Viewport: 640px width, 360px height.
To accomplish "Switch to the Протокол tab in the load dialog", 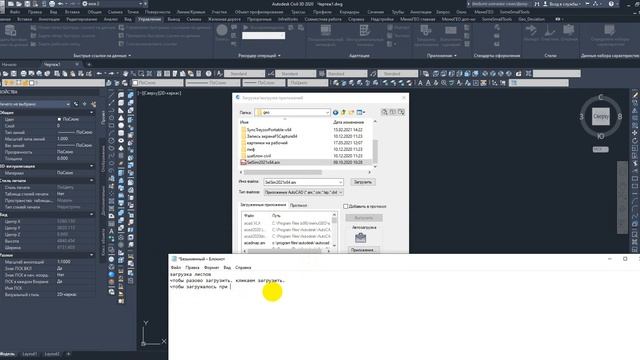I will coord(298,205).
